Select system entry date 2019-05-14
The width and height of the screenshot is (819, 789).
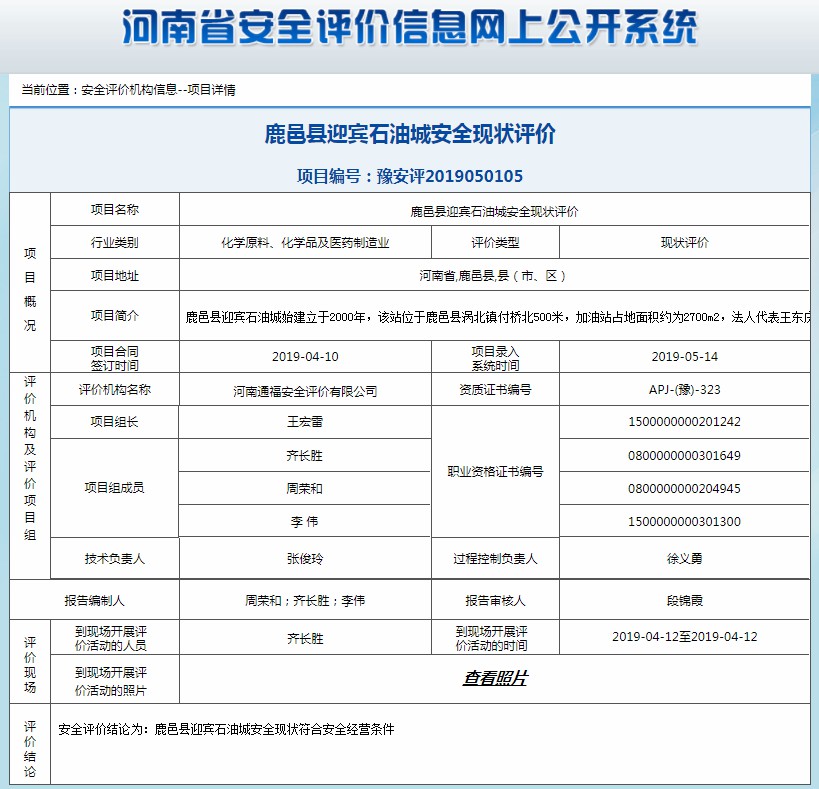[684, 357]
